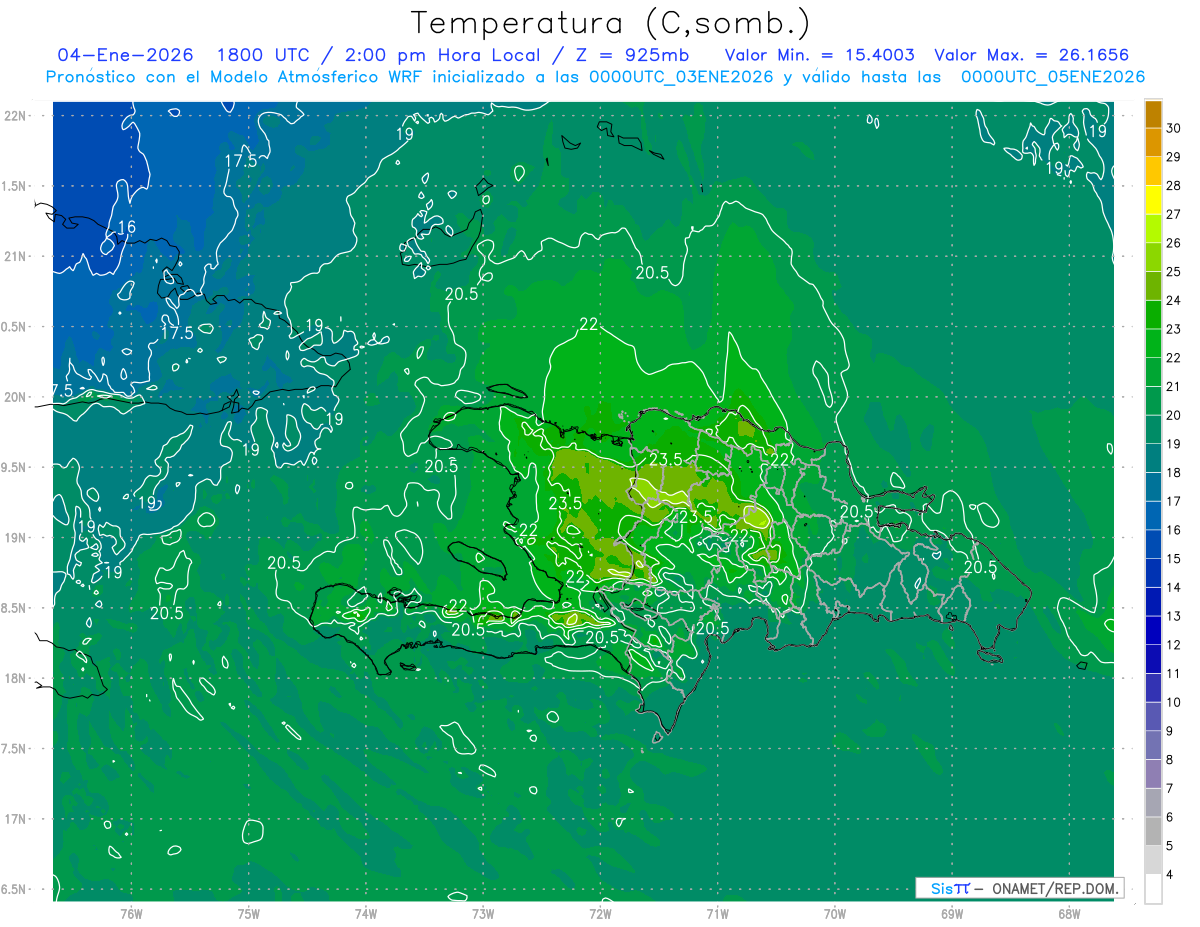
Task: Pick the legend swatch between 20 and 21
Action: (x=1153, y=401)
